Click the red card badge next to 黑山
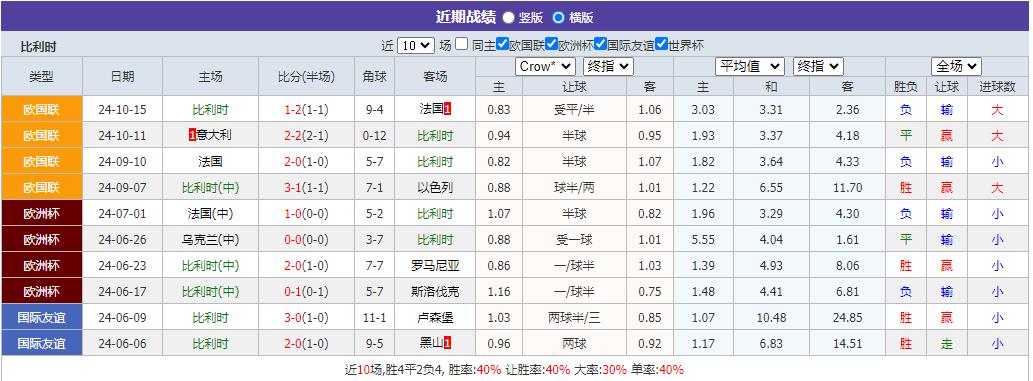Viewport: 1033px width, 381px height. pos(447,343)
